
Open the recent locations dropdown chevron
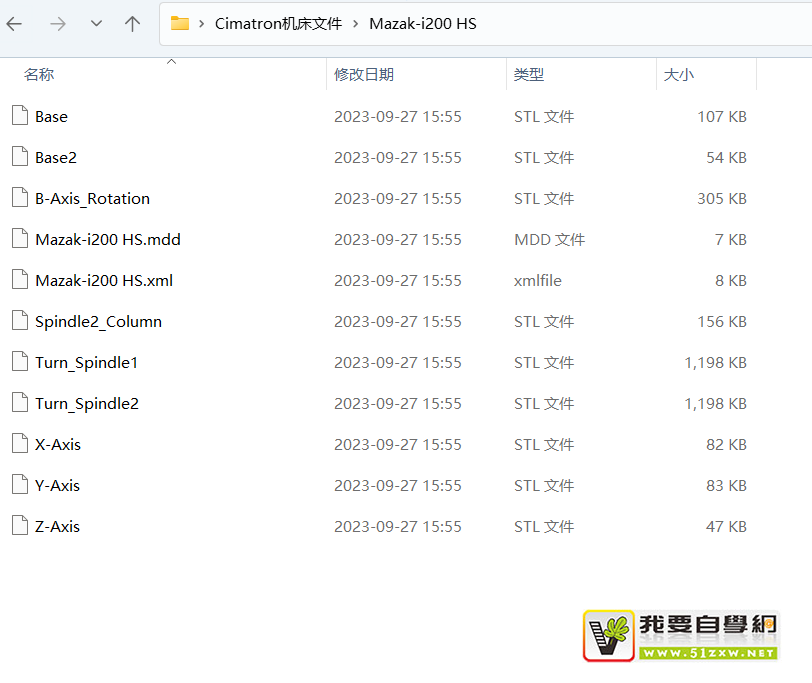(x=96, y=24)
